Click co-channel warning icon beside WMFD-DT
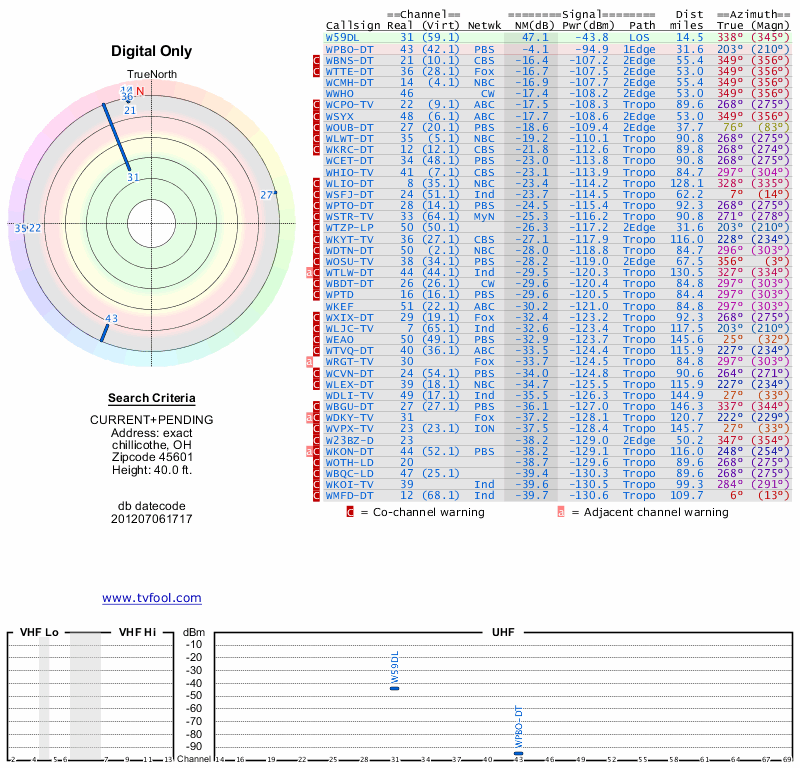 (317, 495)
